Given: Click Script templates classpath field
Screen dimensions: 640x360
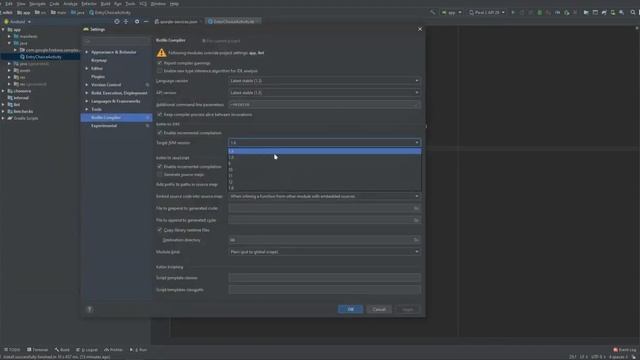Looking at the screenshot, I should coord(324,290).
